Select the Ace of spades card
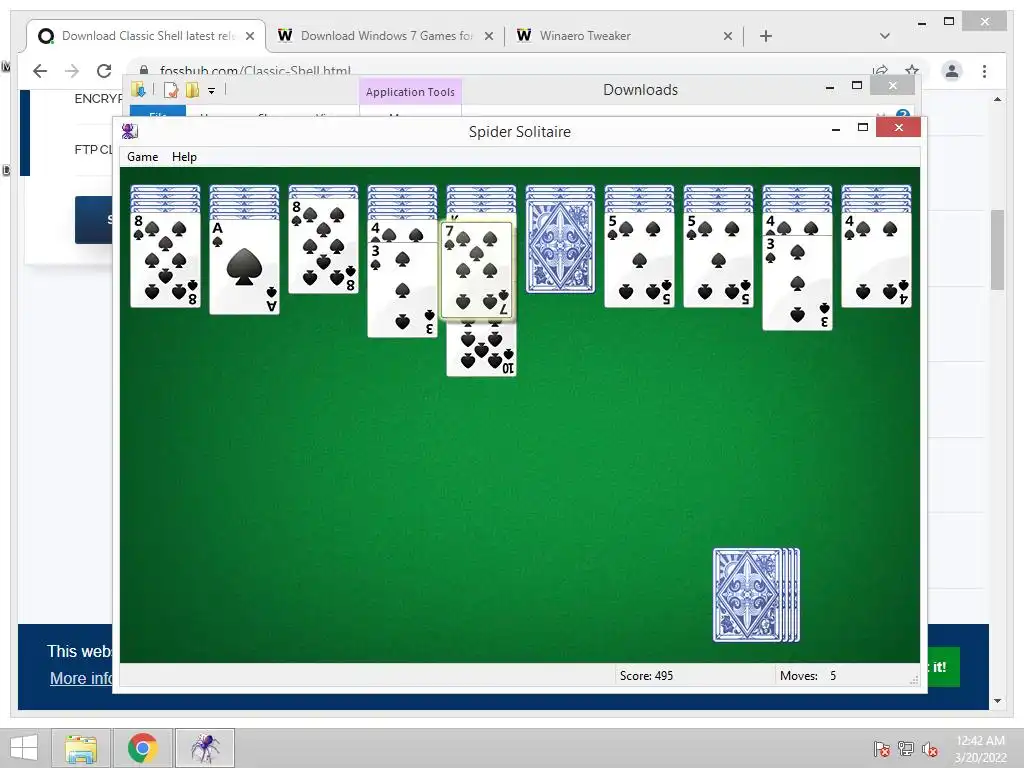 (244, 267)
